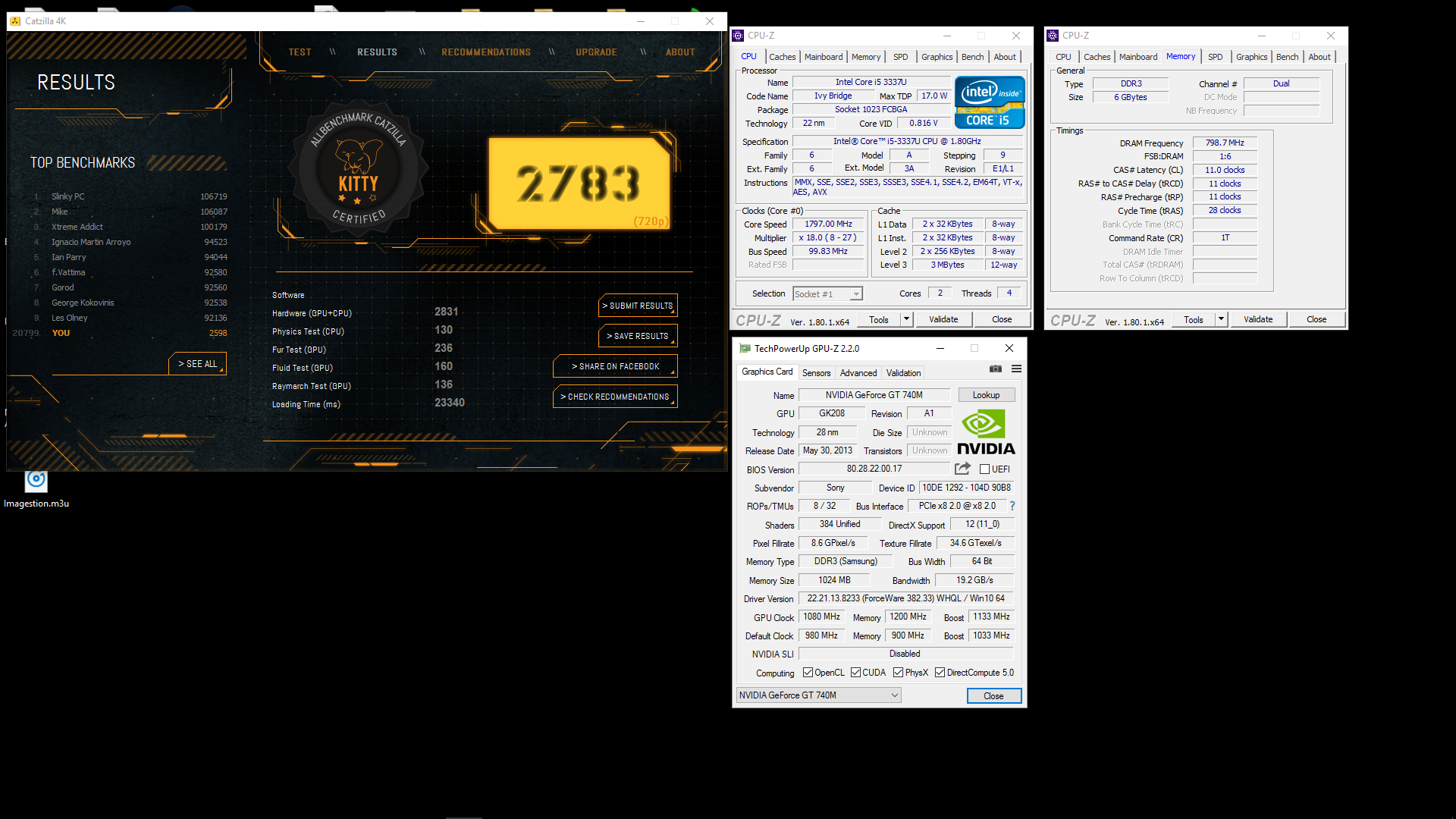1456x819 pixels.
Task: Click the Intel Core i5 logo in CPU-Z
Action: tap(990, 102)
